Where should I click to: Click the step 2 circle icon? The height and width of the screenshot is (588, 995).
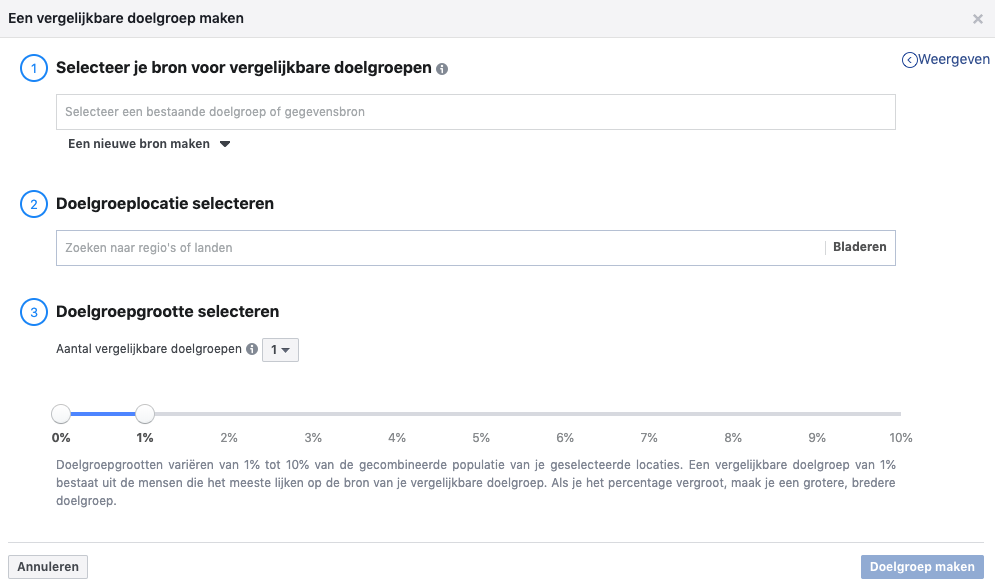[x=33, y=204]
